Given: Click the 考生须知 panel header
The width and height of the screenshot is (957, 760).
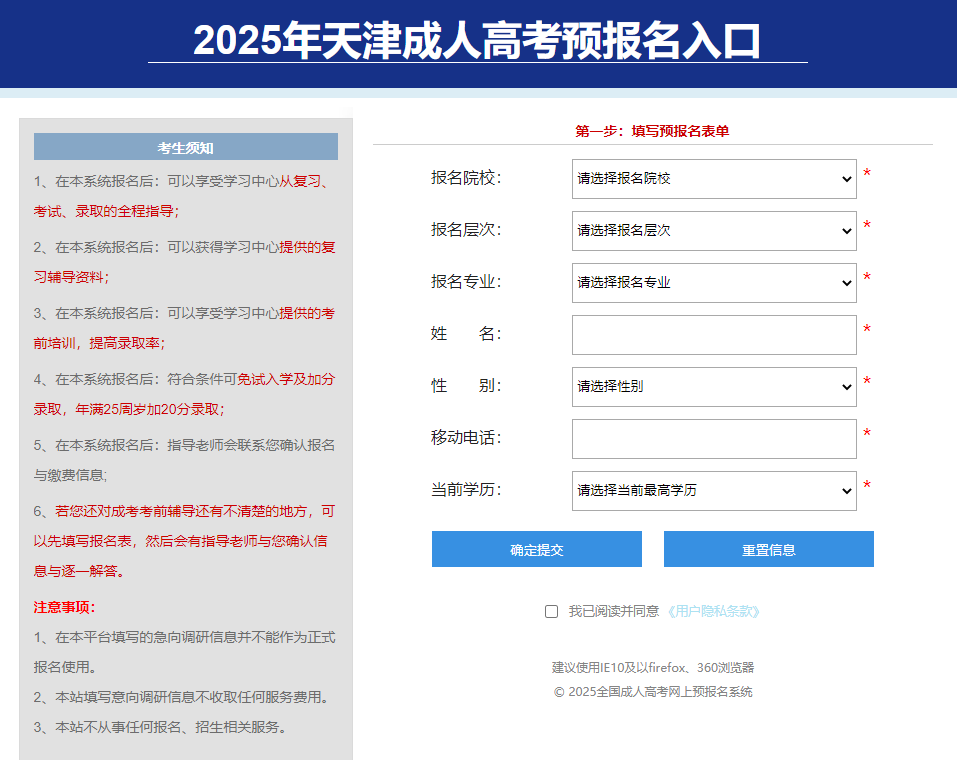Looking at the screenshot, I should [x=186, y=148].
